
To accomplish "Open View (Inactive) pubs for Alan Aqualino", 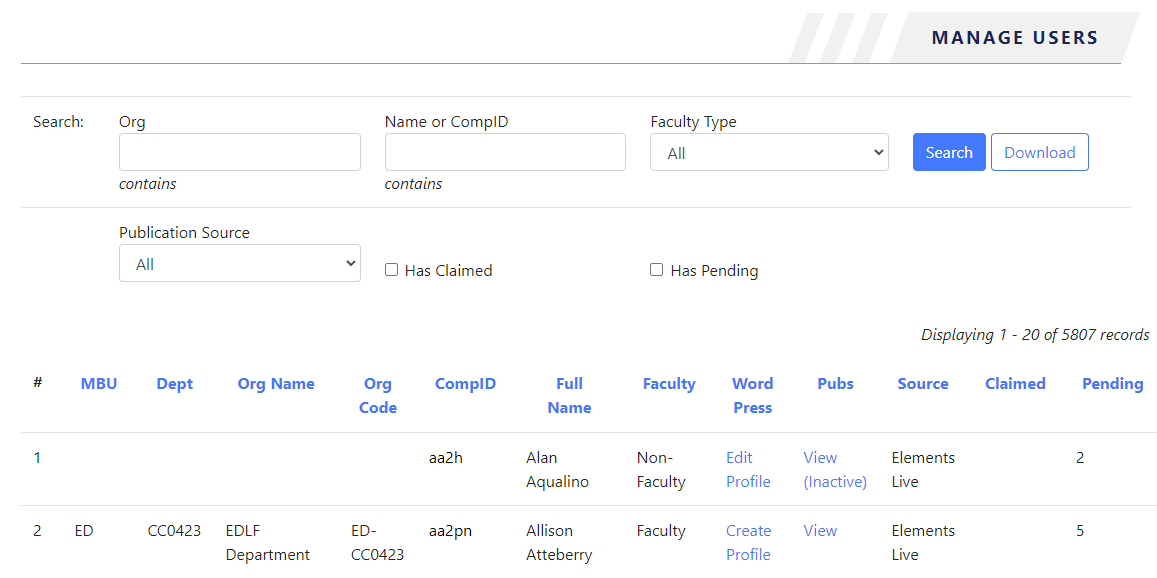I will tap(834, 469).
